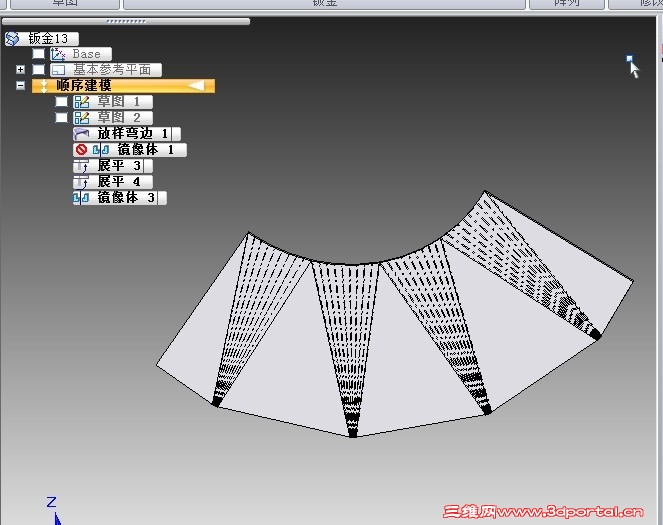663x525 pixels.
Task: Click the suppressed icon on 镜像体 1
Action: click(x=81, y=149)
